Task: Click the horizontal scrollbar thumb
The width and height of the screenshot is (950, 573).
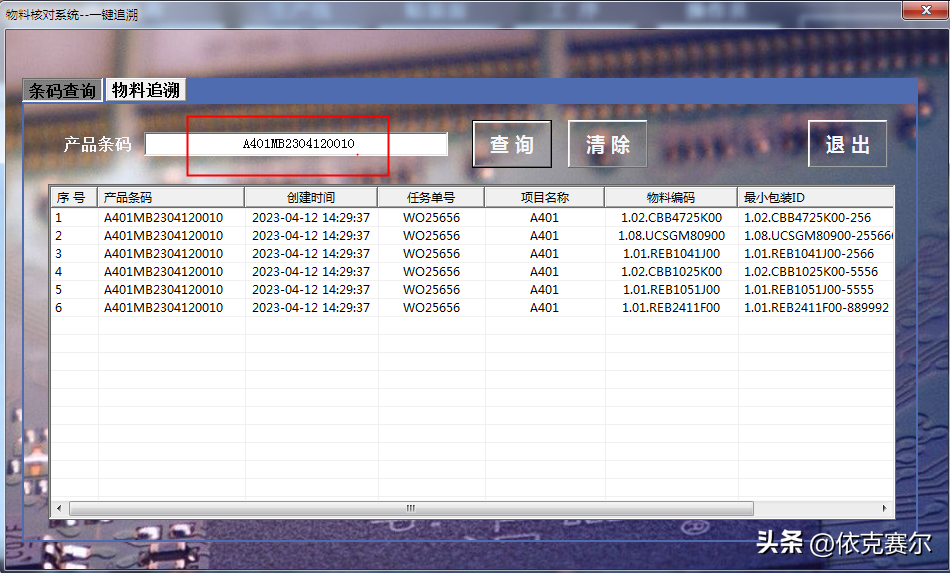Action: (x=411, y=508)
